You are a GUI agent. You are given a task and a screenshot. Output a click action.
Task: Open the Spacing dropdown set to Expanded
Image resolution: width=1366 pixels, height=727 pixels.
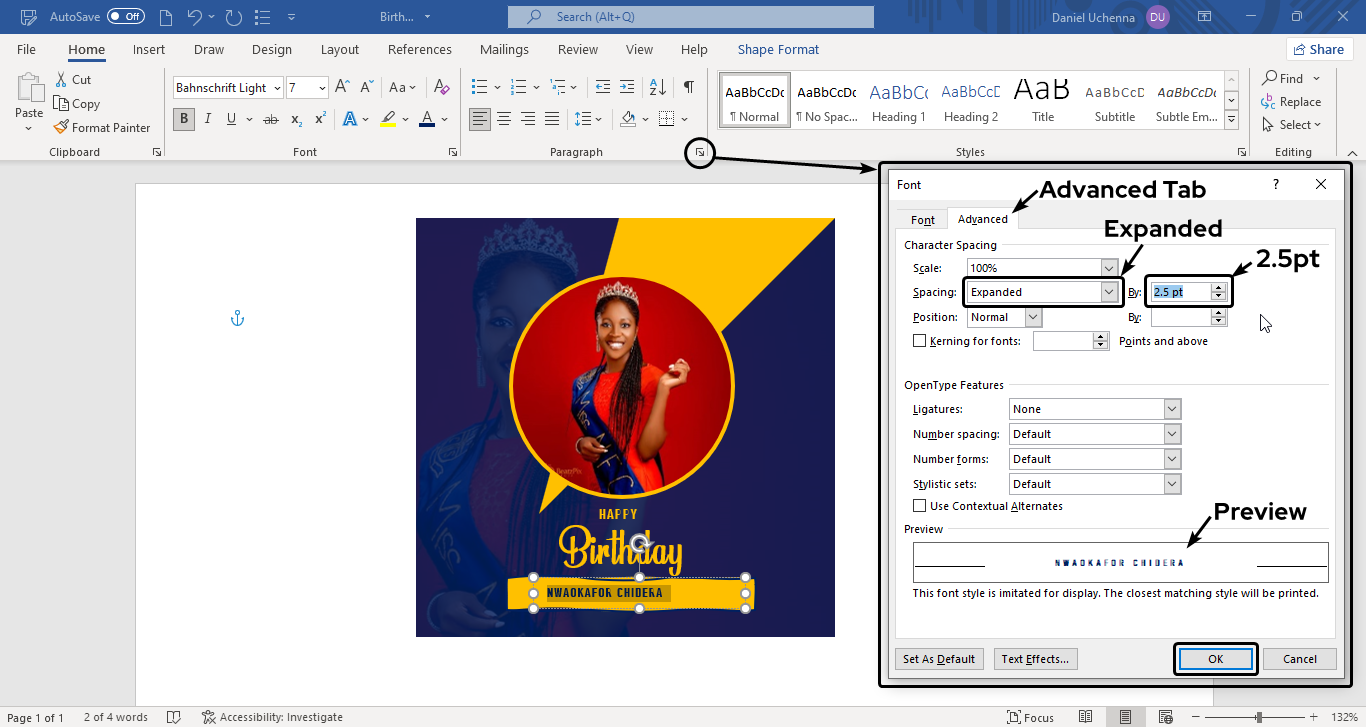tap(1108, 292)
